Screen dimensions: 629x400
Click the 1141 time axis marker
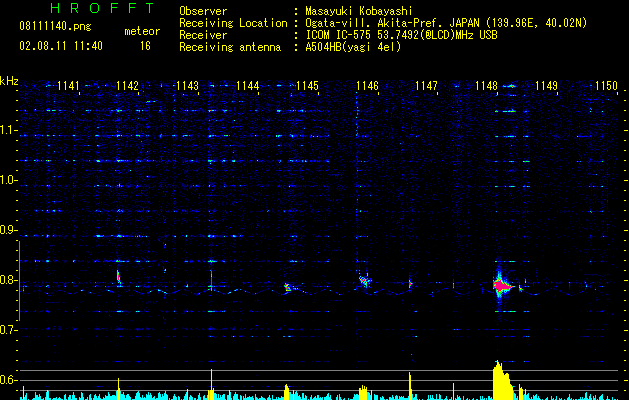pos(68,85)
